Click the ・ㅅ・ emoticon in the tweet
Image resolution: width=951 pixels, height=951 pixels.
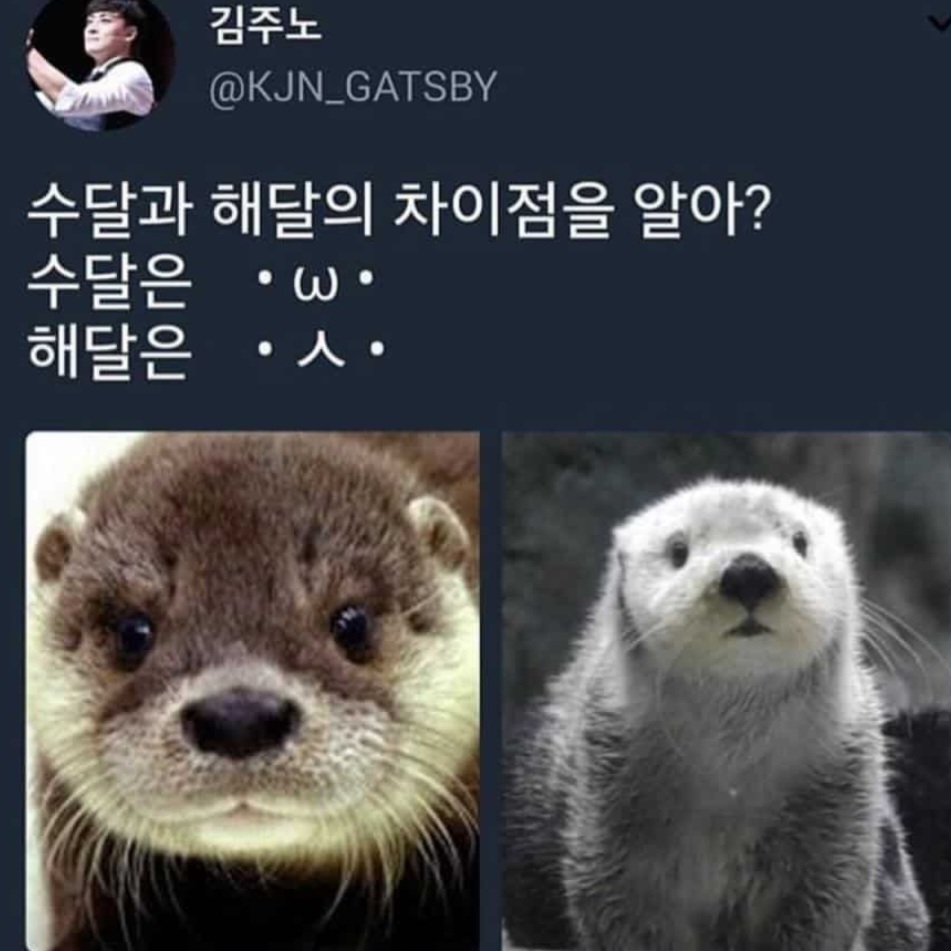(x=321, y=350)
